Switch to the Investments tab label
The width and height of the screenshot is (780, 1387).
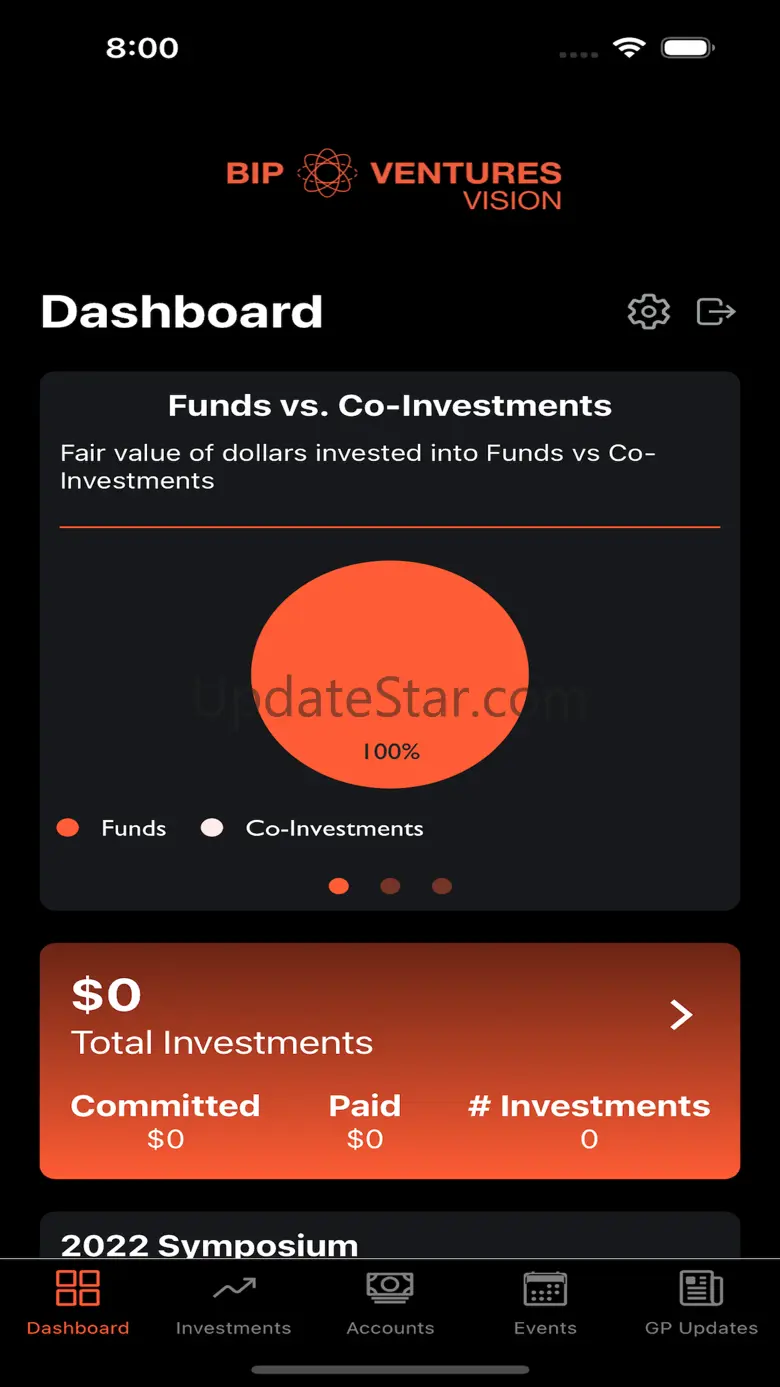234,1328
